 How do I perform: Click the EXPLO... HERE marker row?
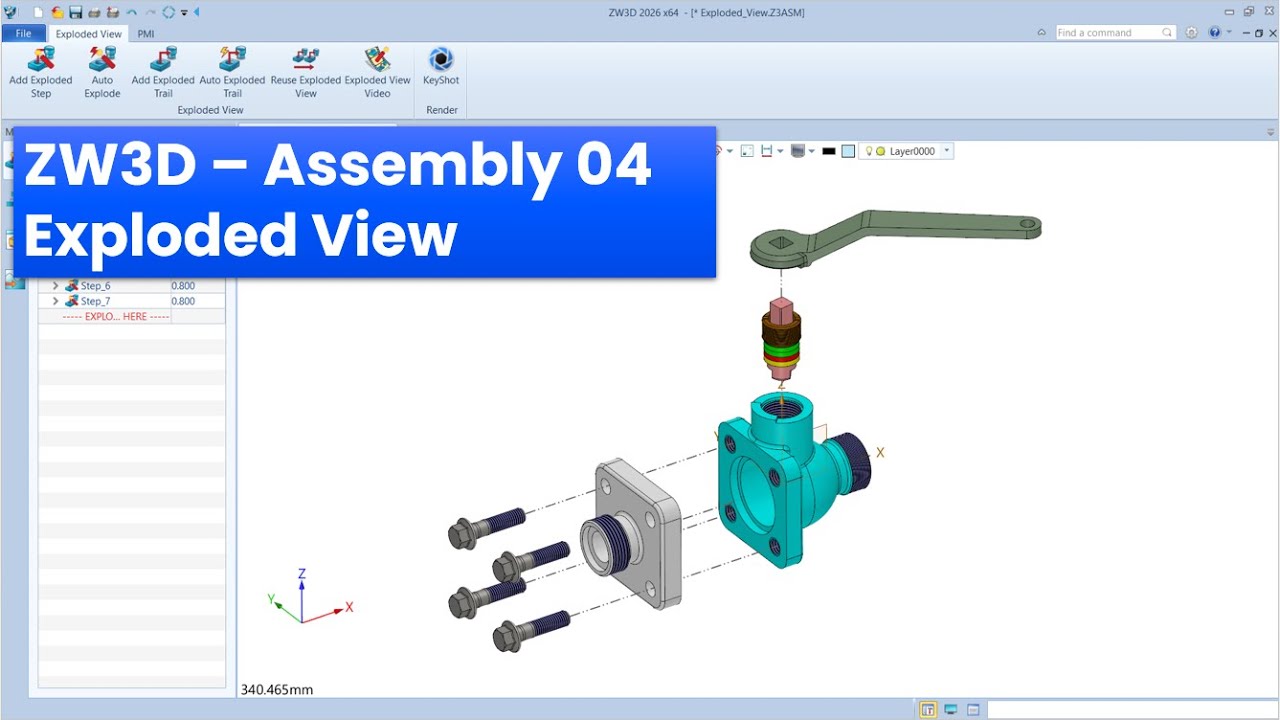[x=131, y=316]
